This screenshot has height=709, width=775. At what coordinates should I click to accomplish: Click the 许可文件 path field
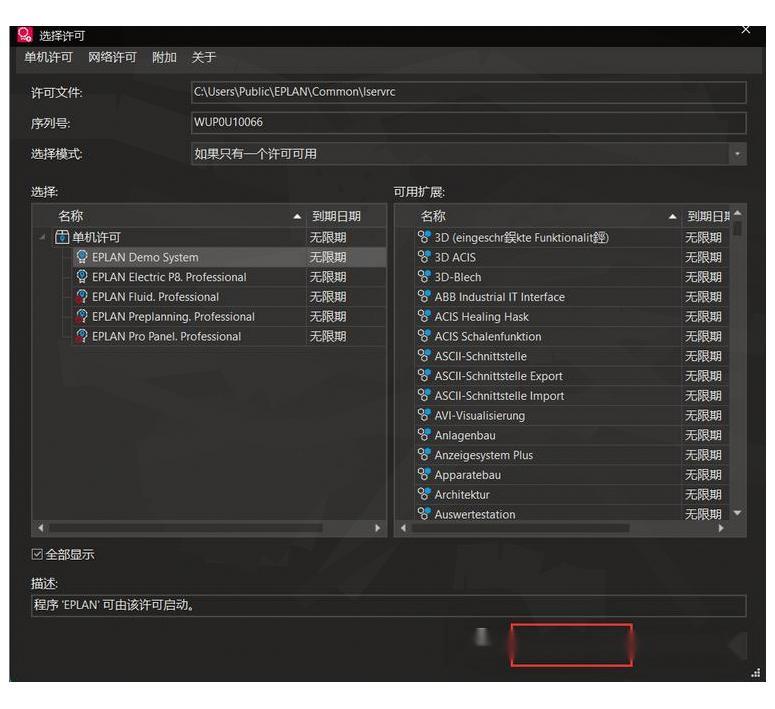click(468, 92)
